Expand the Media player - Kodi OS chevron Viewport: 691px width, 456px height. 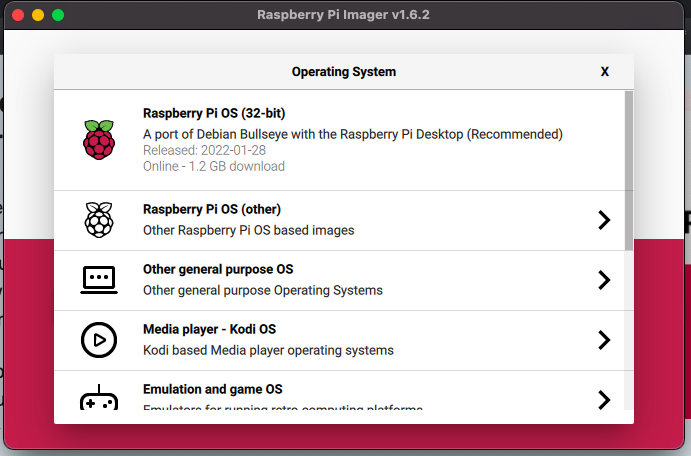[604, 340]
